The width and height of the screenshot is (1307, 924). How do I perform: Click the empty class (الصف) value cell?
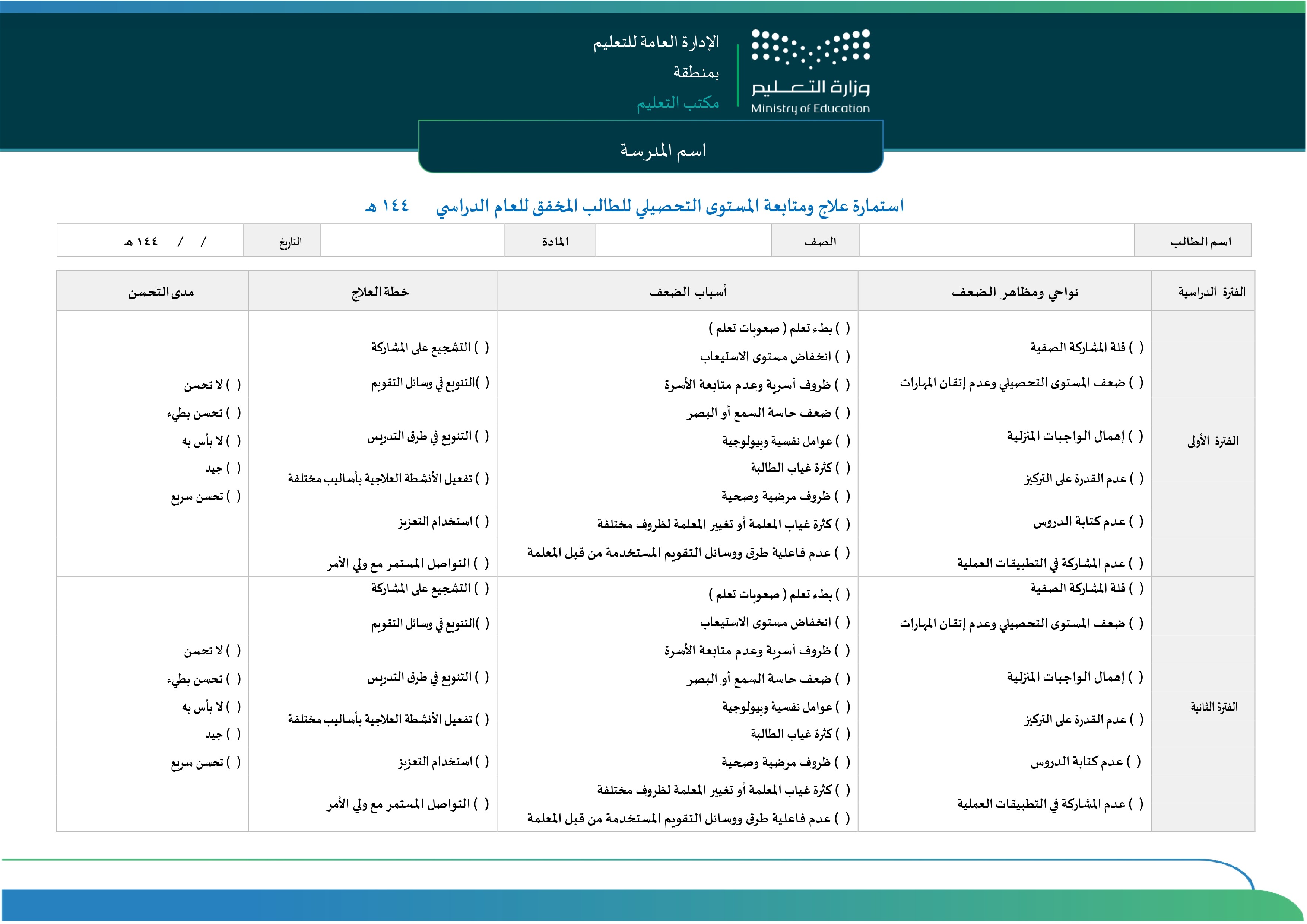[x=683, y=240]
